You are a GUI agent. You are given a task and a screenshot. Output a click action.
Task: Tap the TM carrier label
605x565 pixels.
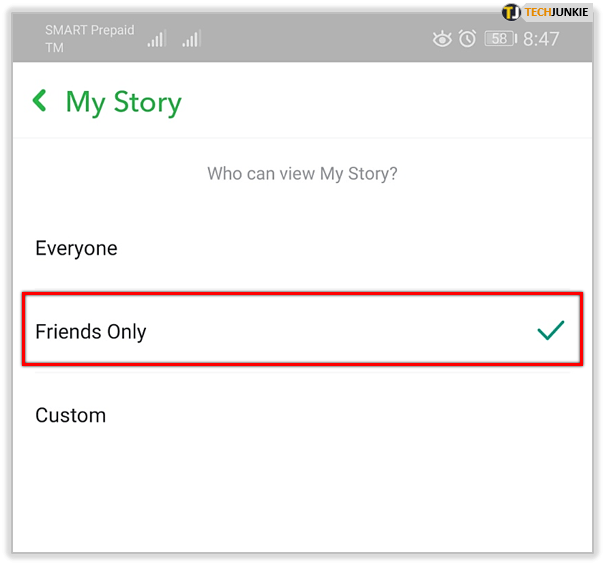54,48
